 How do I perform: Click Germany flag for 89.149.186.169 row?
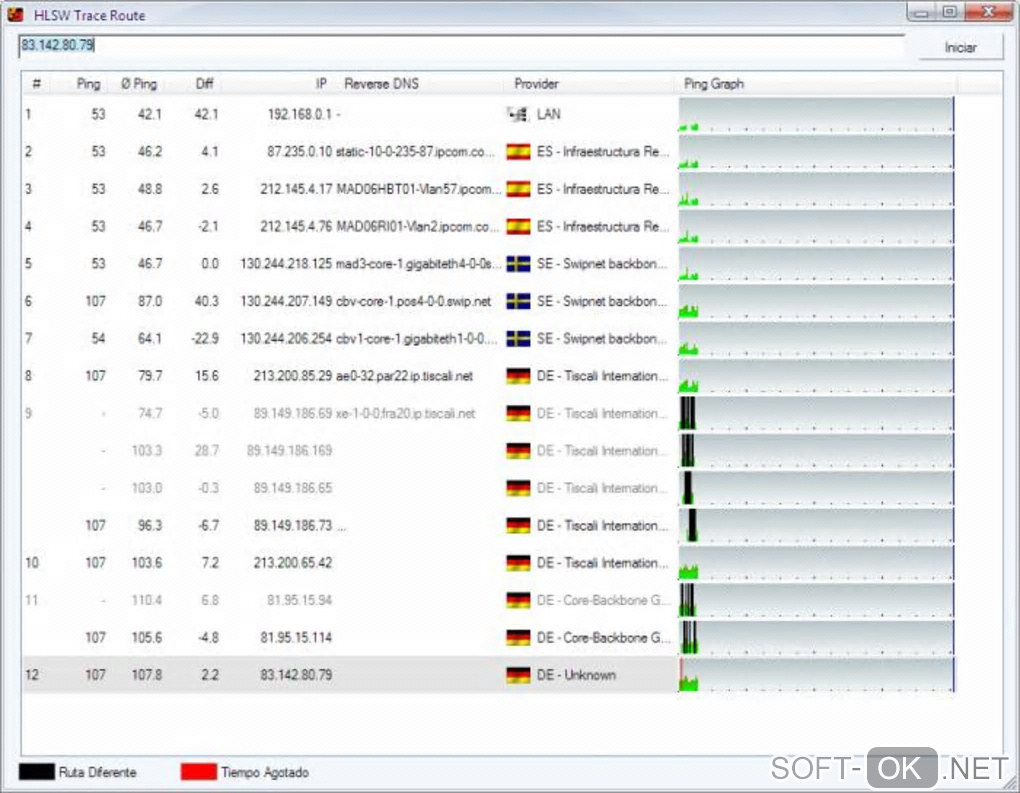click(518, 450)
